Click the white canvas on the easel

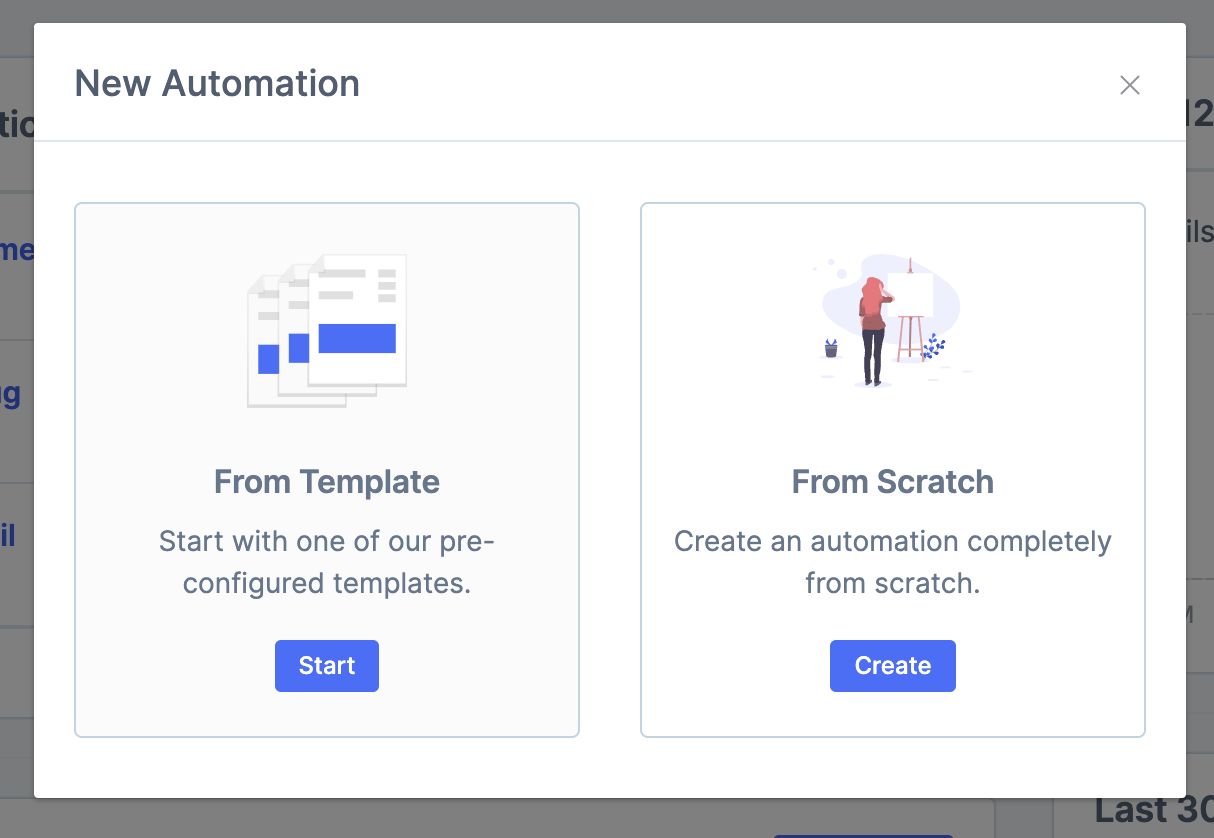[x=910, y=294]
